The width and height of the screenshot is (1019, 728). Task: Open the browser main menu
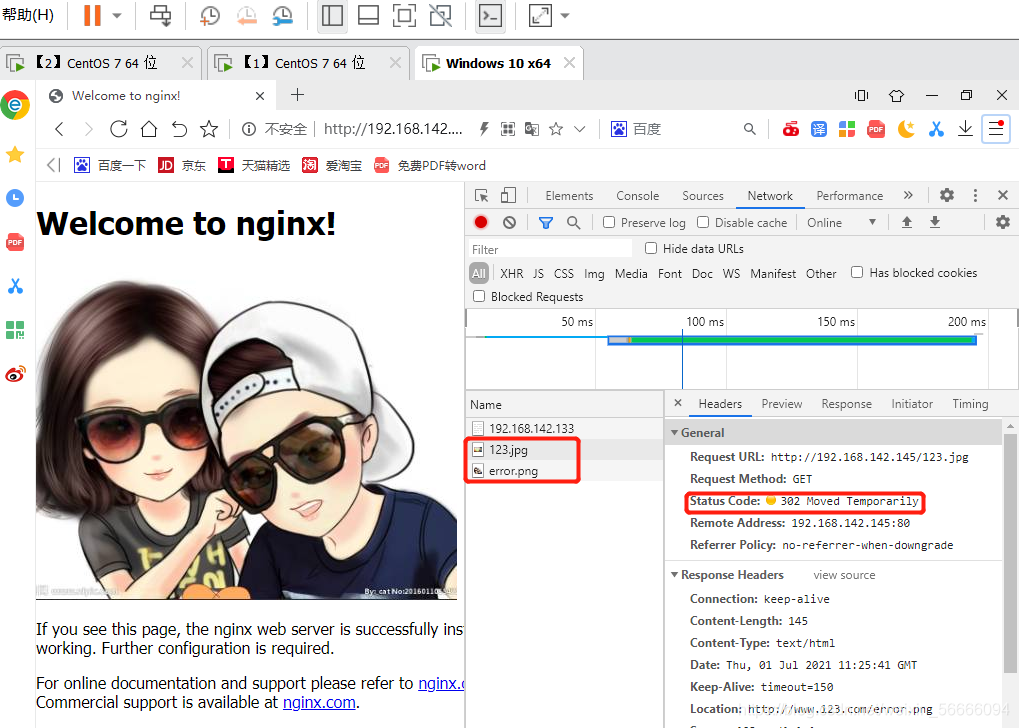click(996, 129)
